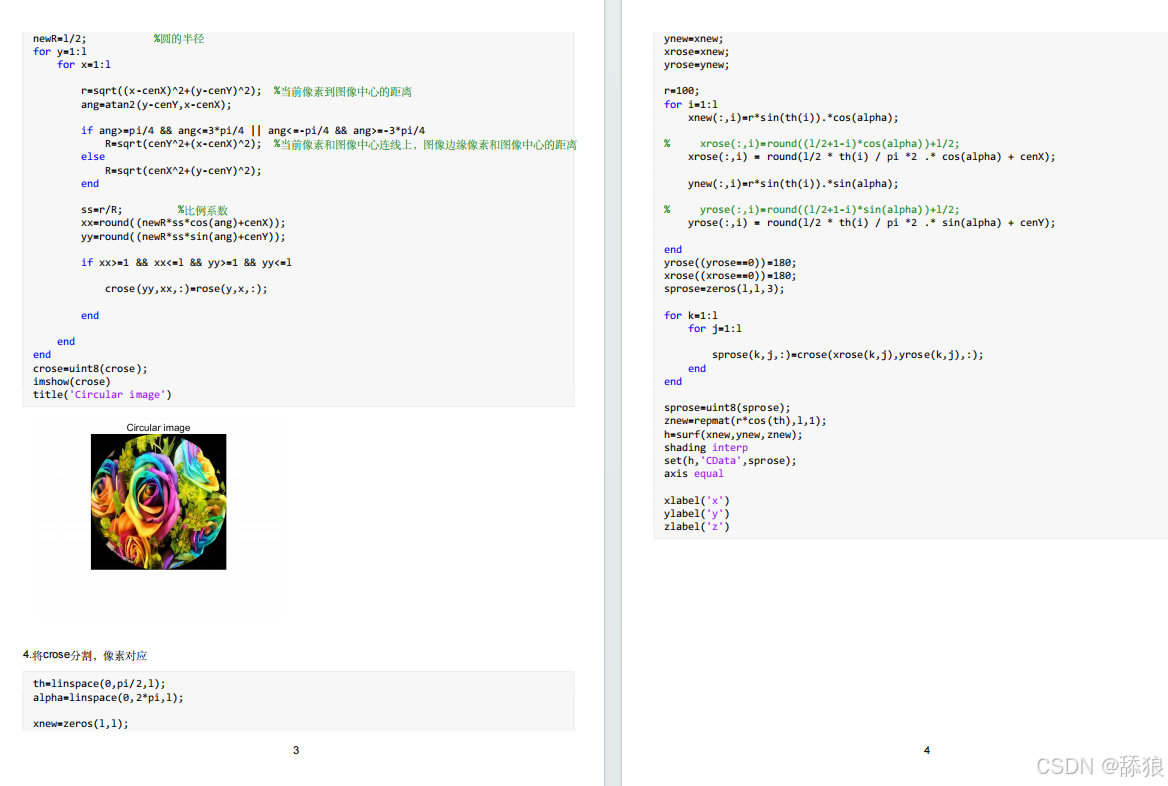Click the line 'yrose((yrose==0))=180;'
This screenshot has height=786, width=1168.
click(730, 263)
